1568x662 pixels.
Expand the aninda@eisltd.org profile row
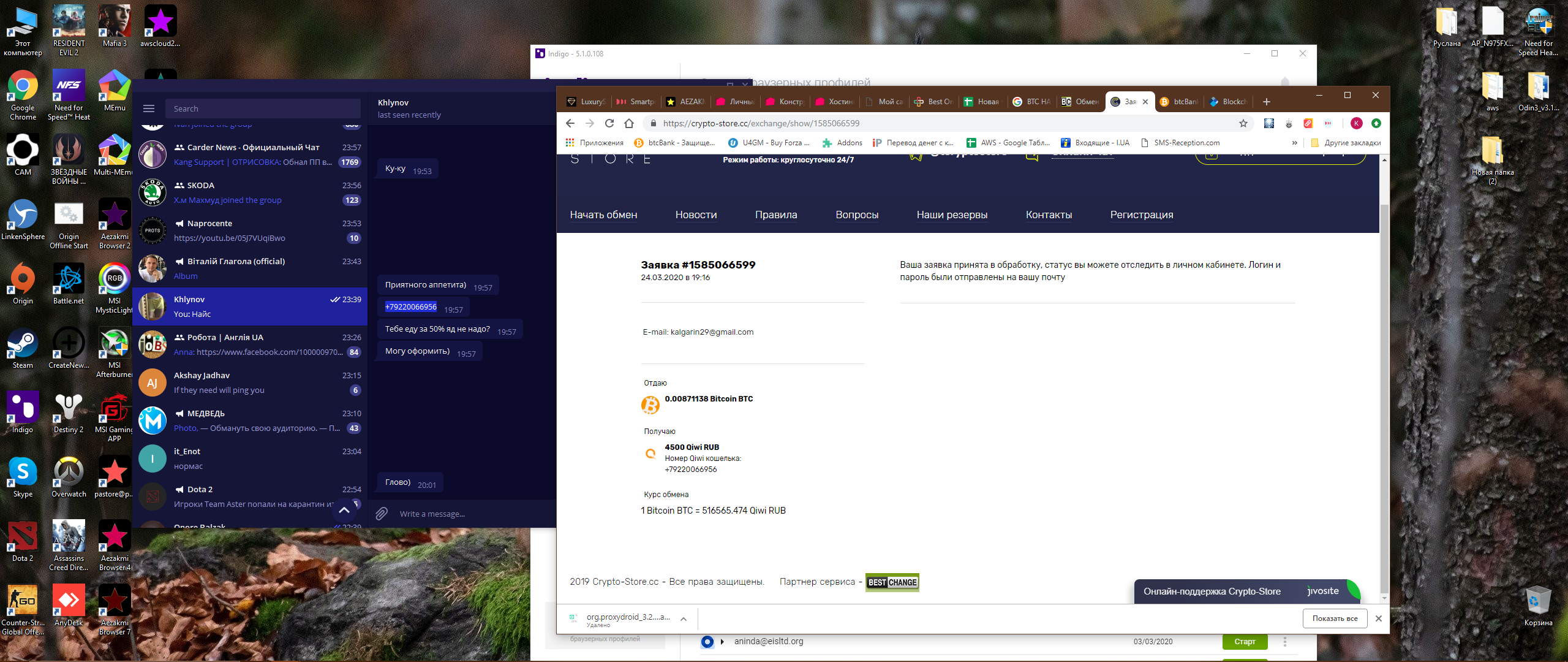(x=722, y=642)
